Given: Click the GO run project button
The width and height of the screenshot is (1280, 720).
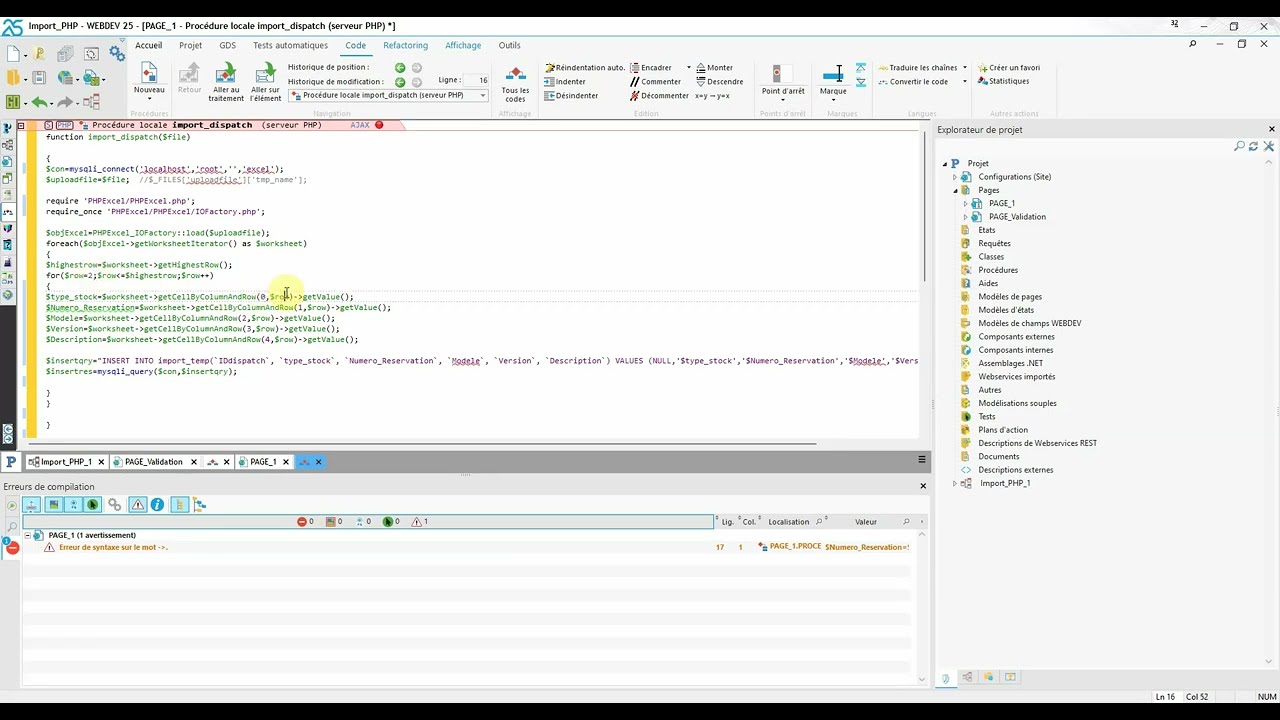Looking at the screenshot, I should (13, 102).
